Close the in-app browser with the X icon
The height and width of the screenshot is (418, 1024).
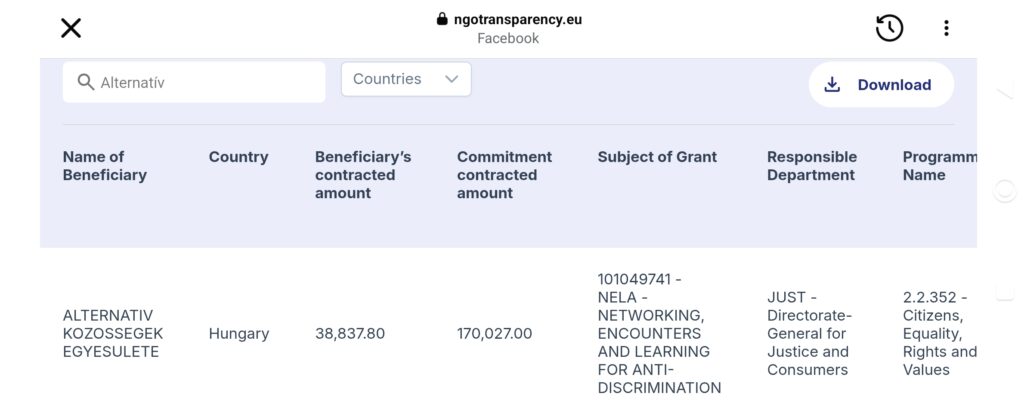[x=71, y=28]
